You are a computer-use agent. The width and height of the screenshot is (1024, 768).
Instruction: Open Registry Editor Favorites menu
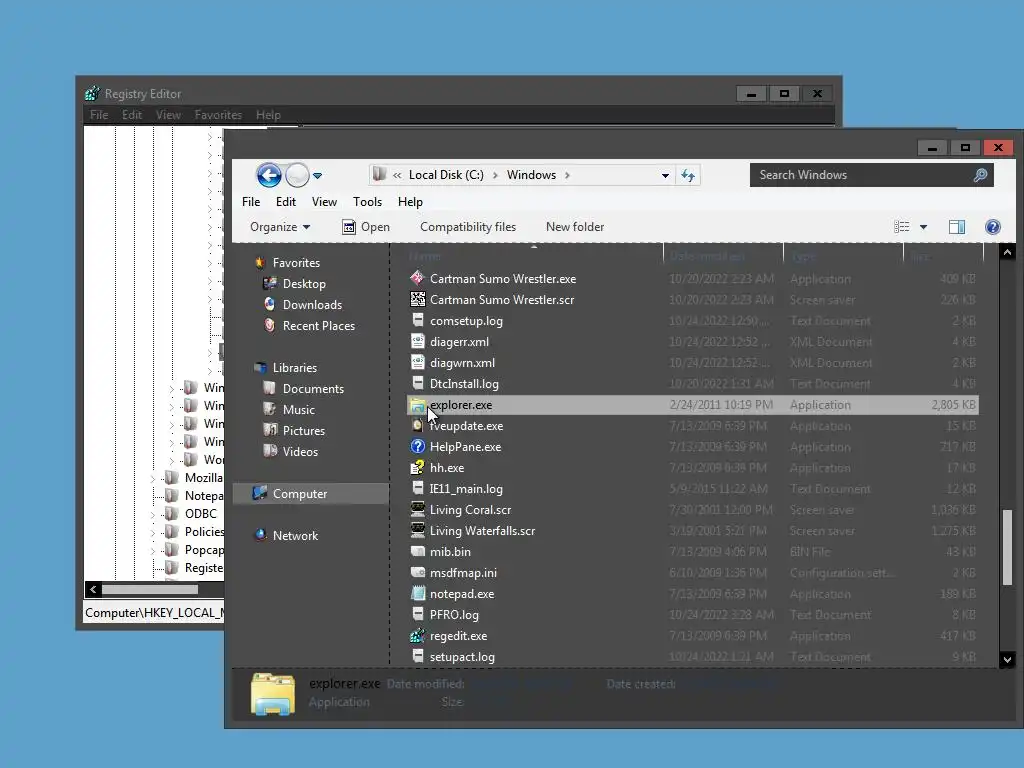[218, 115]
